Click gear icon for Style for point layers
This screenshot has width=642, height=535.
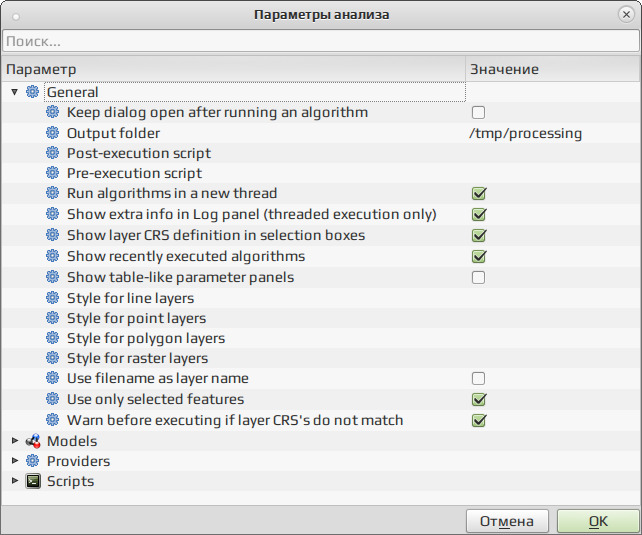(52, 318)
